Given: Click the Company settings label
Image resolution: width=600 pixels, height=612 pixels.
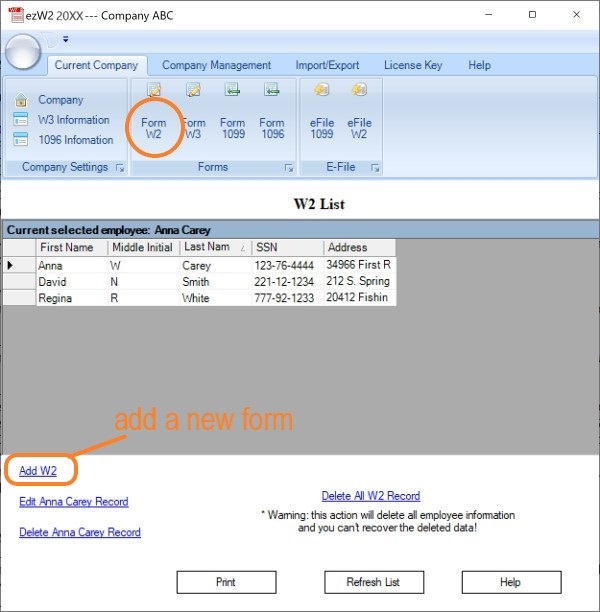Looking at the screenshot, I should pos(61,100).
